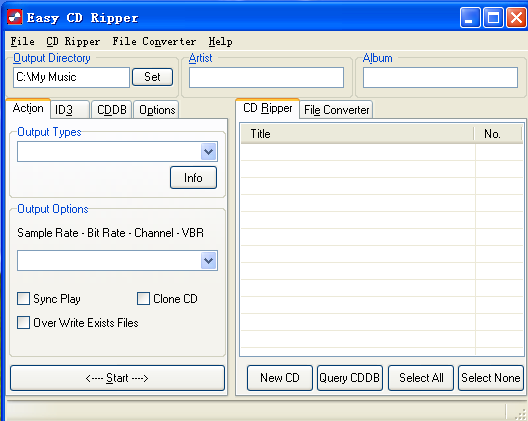
Task: Click the Query CDDB button
Action: click(x=350, y=378)
